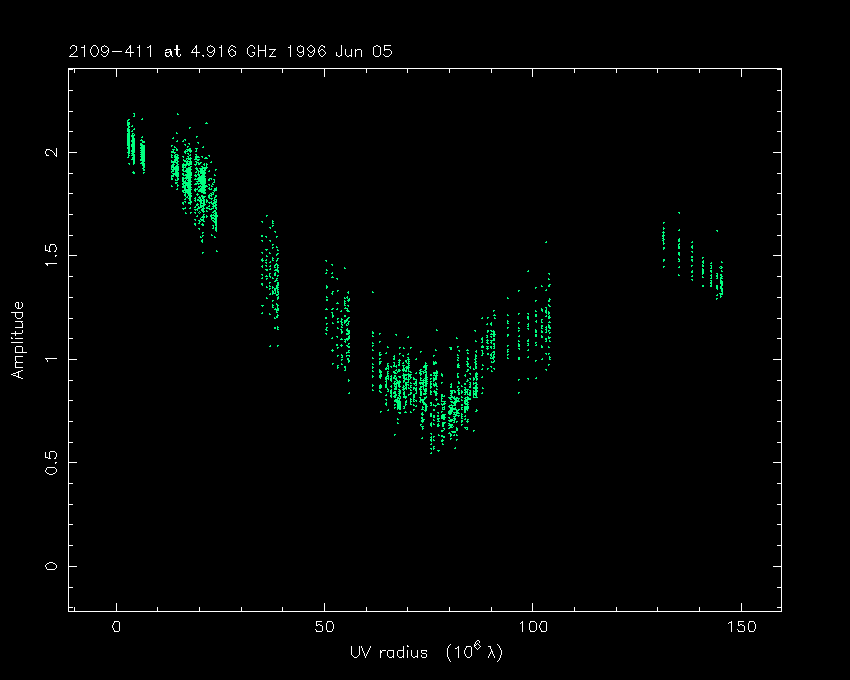This screenshot has width=850, height=680.
Task: Select the leftmost data cluster near amplitude 2
Action: click(135, 146)
